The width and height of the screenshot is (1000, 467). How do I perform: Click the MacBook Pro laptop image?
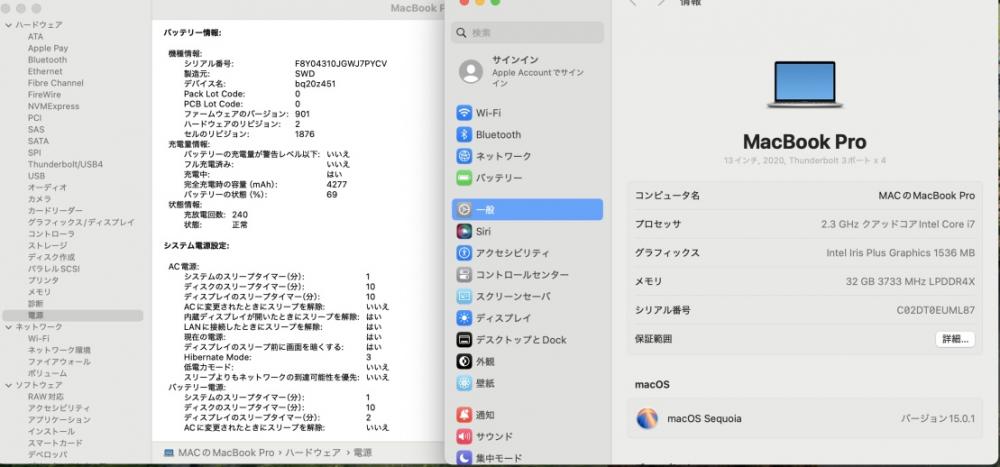click(804, 84)
